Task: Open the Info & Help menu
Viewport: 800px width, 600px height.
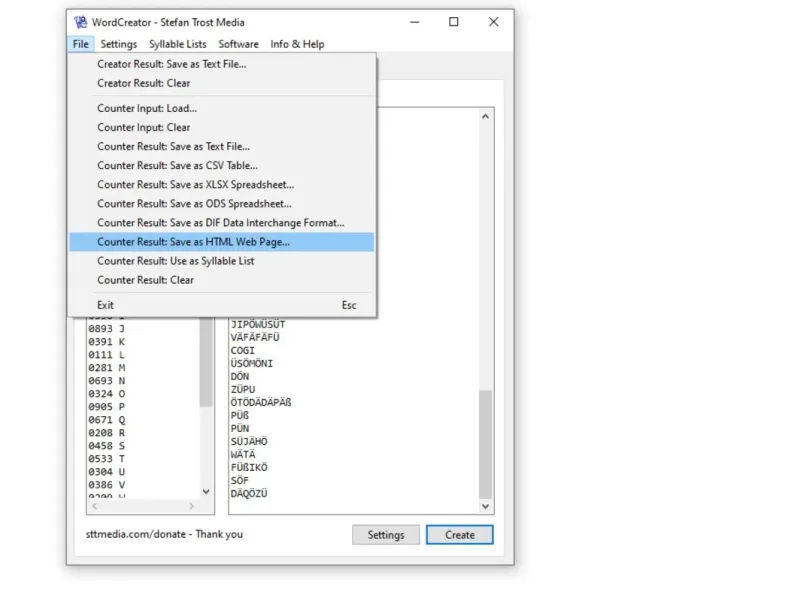Action: point(297,44)
